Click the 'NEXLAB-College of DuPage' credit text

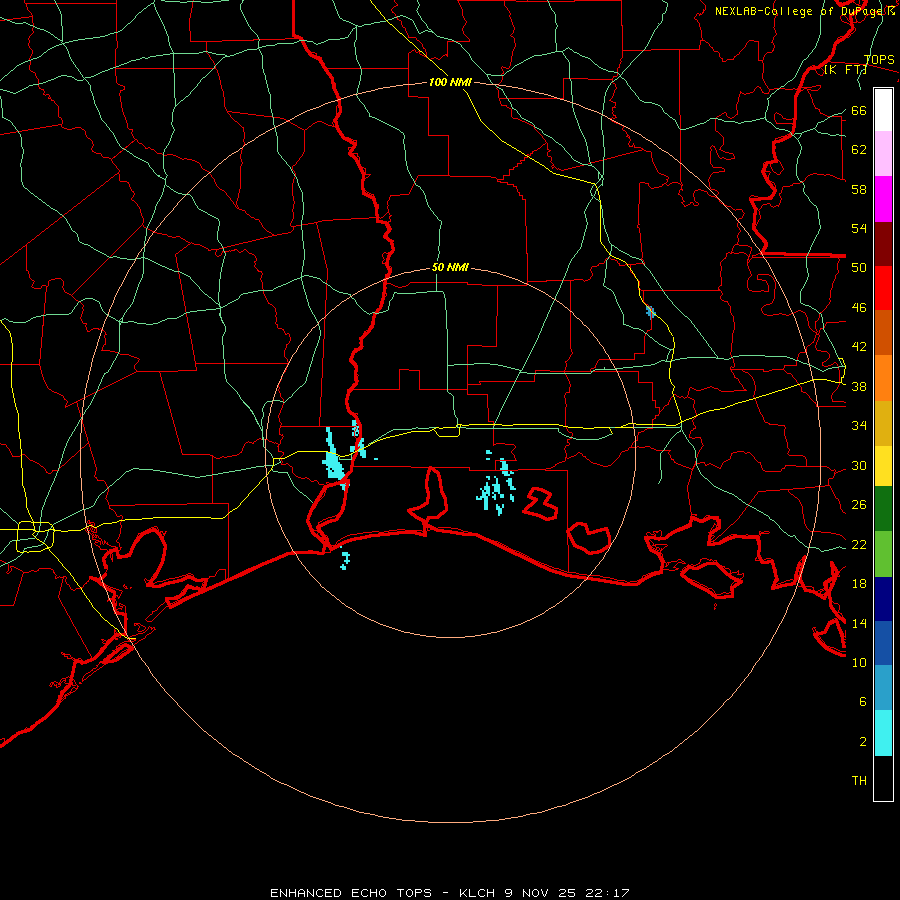pos(800,11)
